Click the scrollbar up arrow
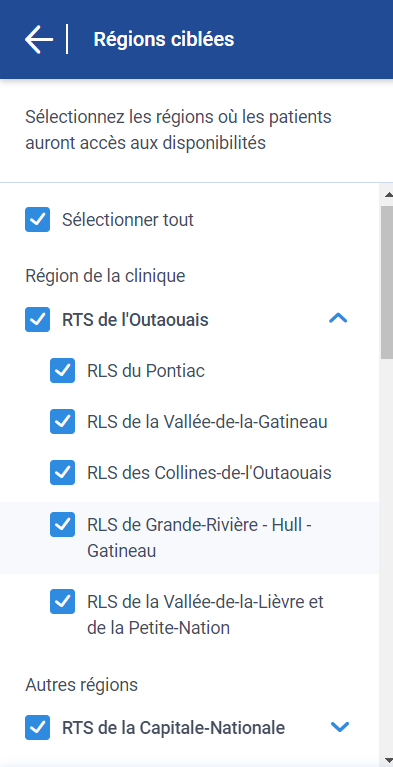393x767 pixels. click(389, 195)
